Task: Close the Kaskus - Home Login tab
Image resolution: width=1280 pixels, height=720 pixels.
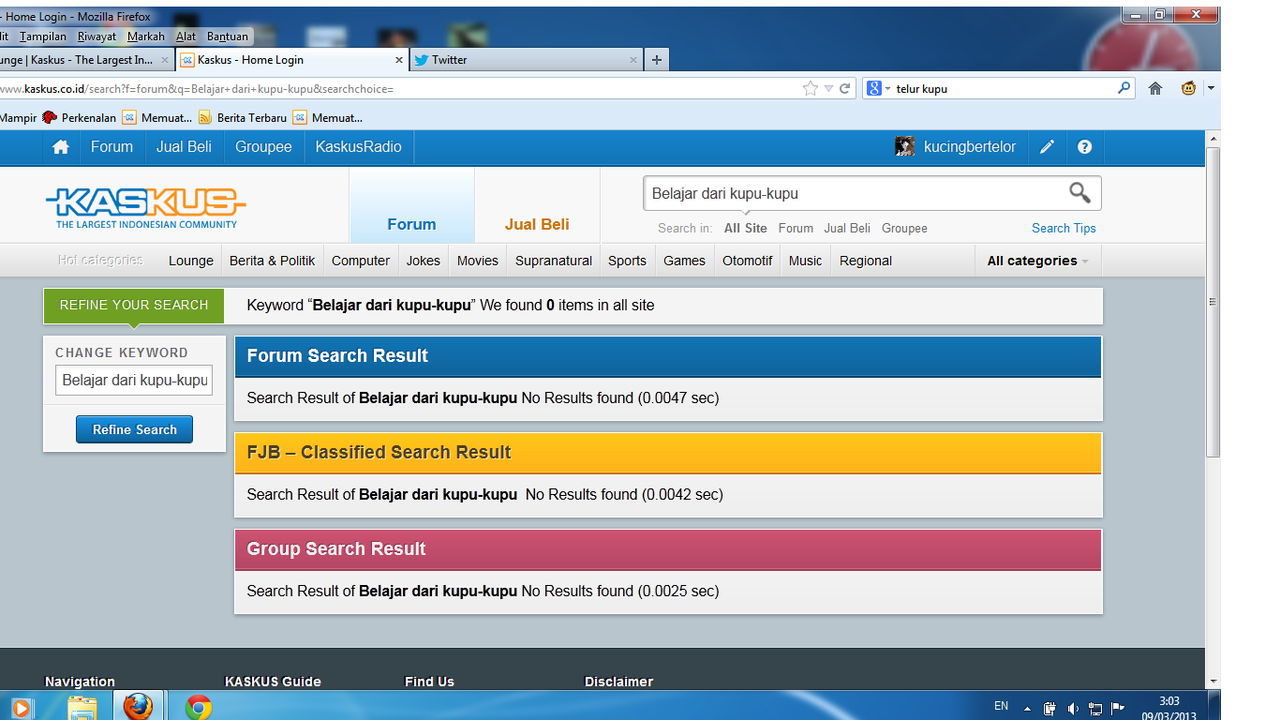Action: [x=399, y=60]
